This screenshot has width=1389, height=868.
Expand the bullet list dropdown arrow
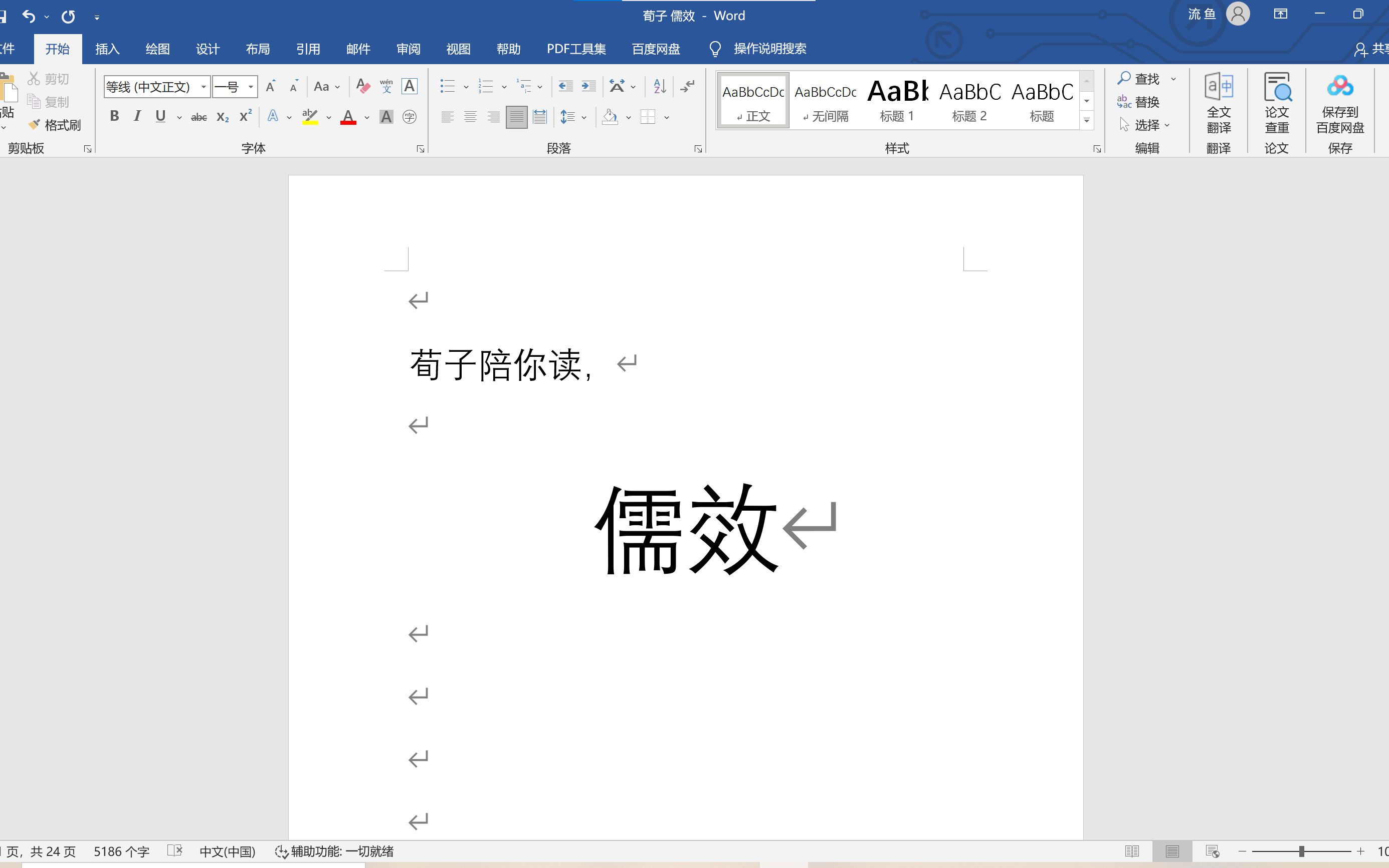click(x=466, y=87)
